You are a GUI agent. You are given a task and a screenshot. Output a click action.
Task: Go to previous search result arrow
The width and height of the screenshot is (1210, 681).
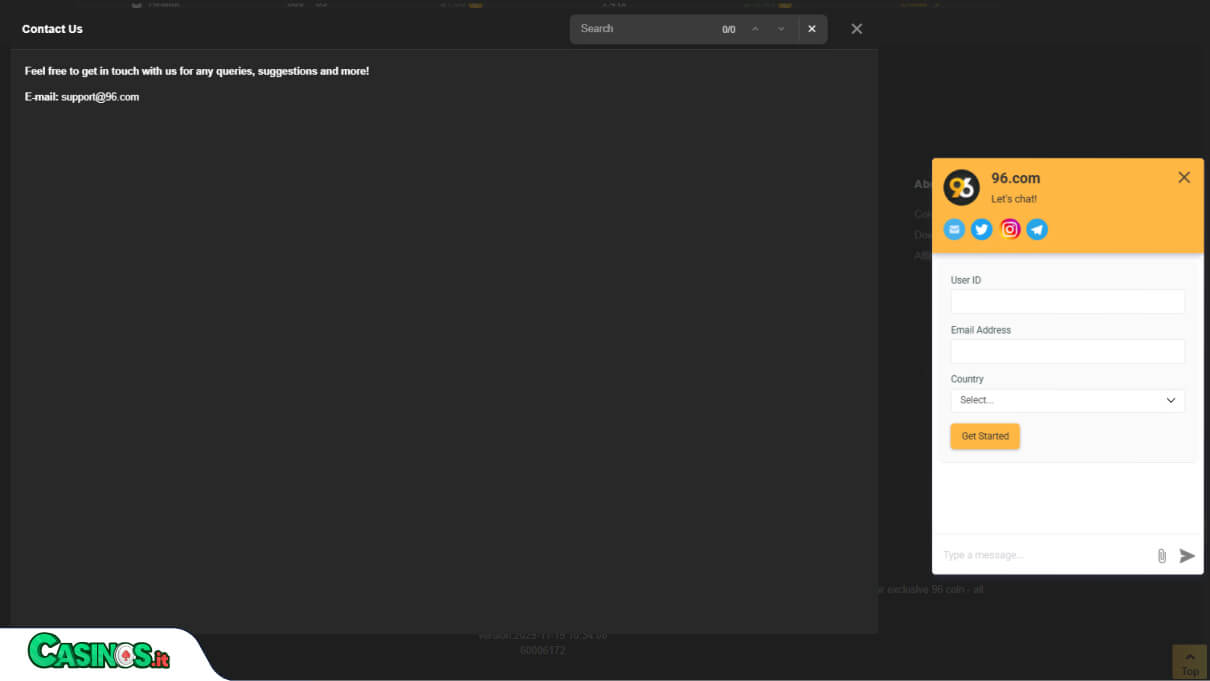(755, 29)
